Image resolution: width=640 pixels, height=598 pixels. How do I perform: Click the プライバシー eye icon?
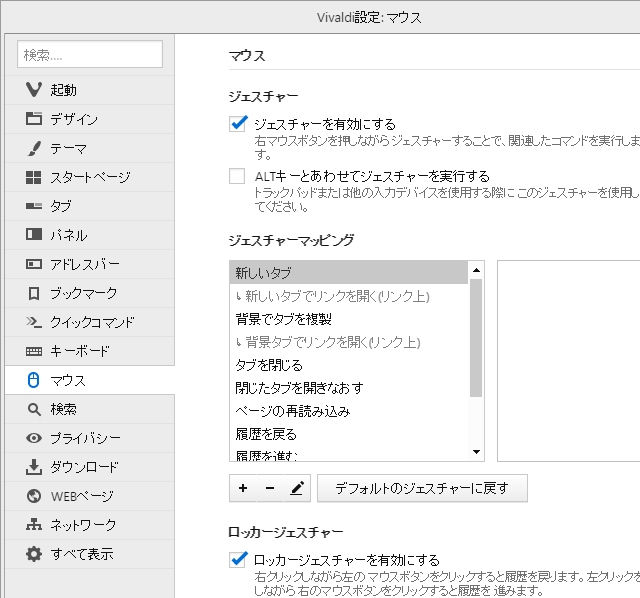(33, 438)
